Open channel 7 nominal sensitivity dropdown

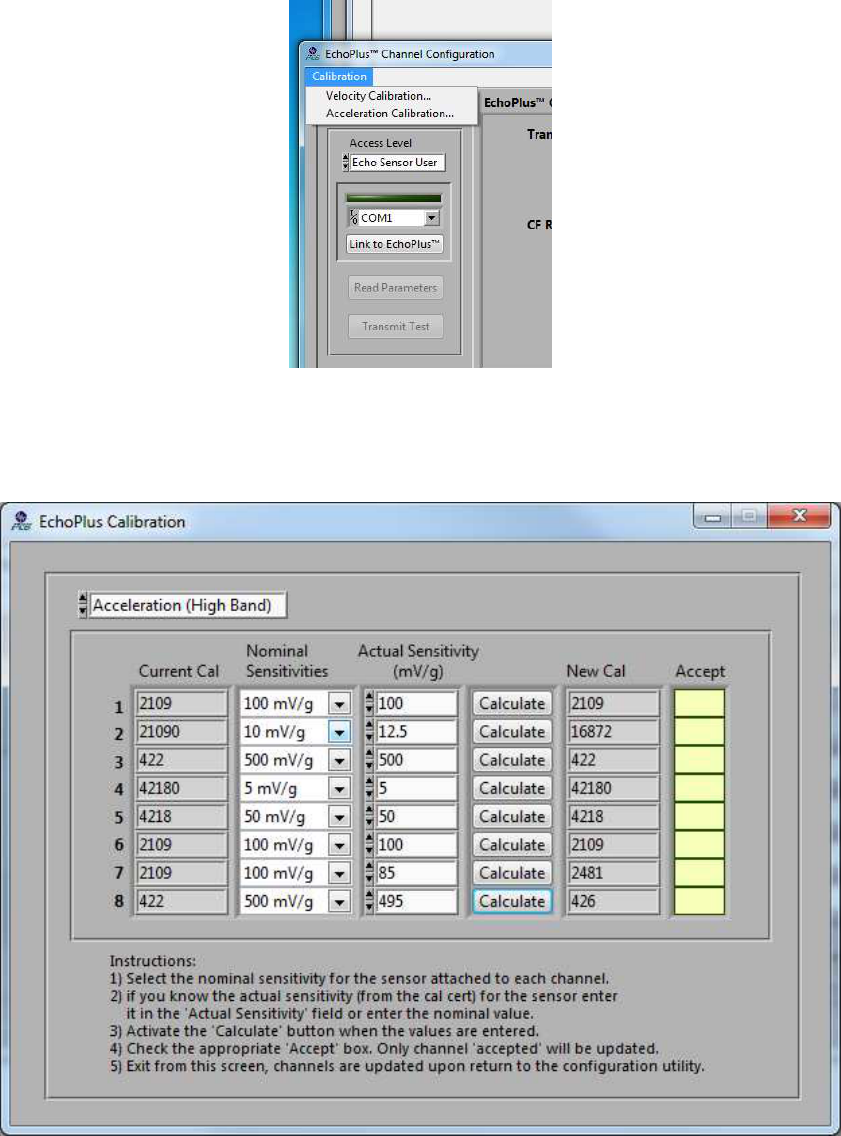[339, 873]
